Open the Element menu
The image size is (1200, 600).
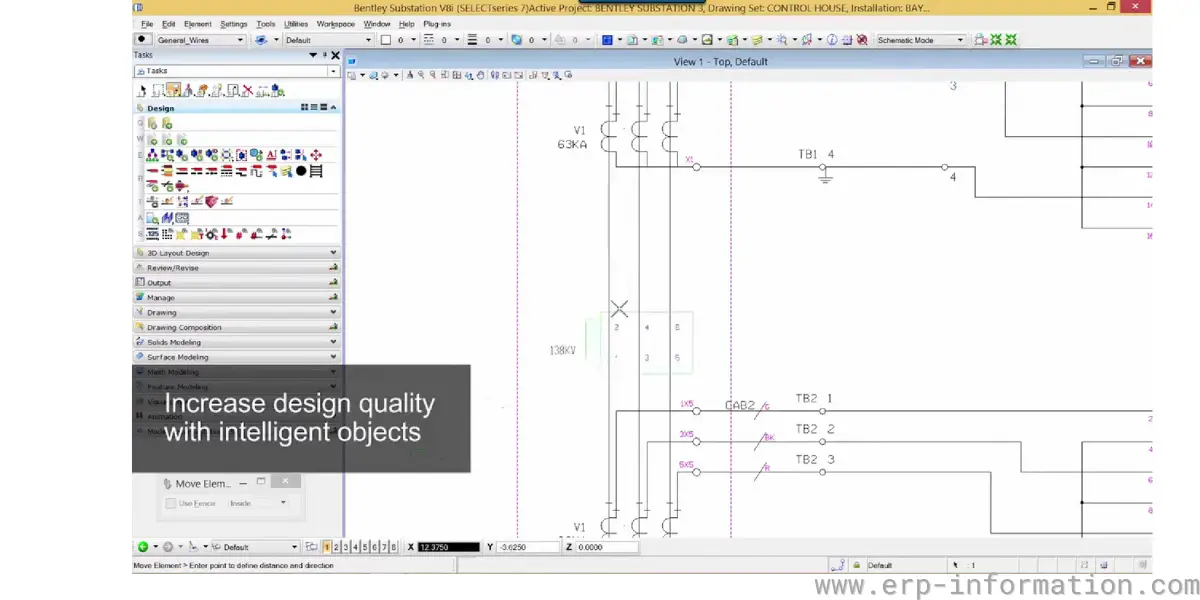[197, 23]
